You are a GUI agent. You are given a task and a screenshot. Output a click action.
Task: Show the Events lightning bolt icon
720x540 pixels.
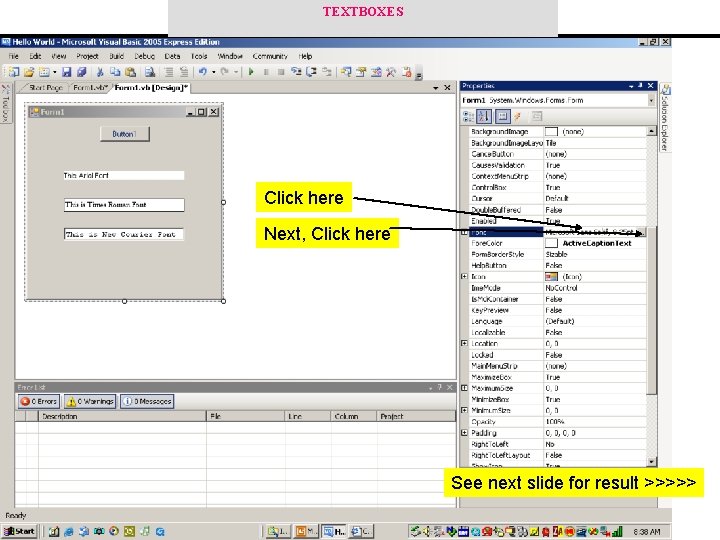[518, 117]
